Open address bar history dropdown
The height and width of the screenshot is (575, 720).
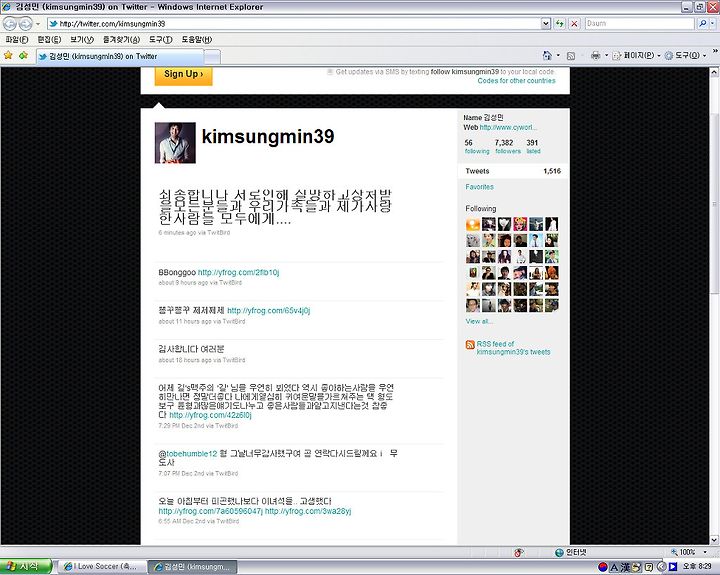(546, 23)
